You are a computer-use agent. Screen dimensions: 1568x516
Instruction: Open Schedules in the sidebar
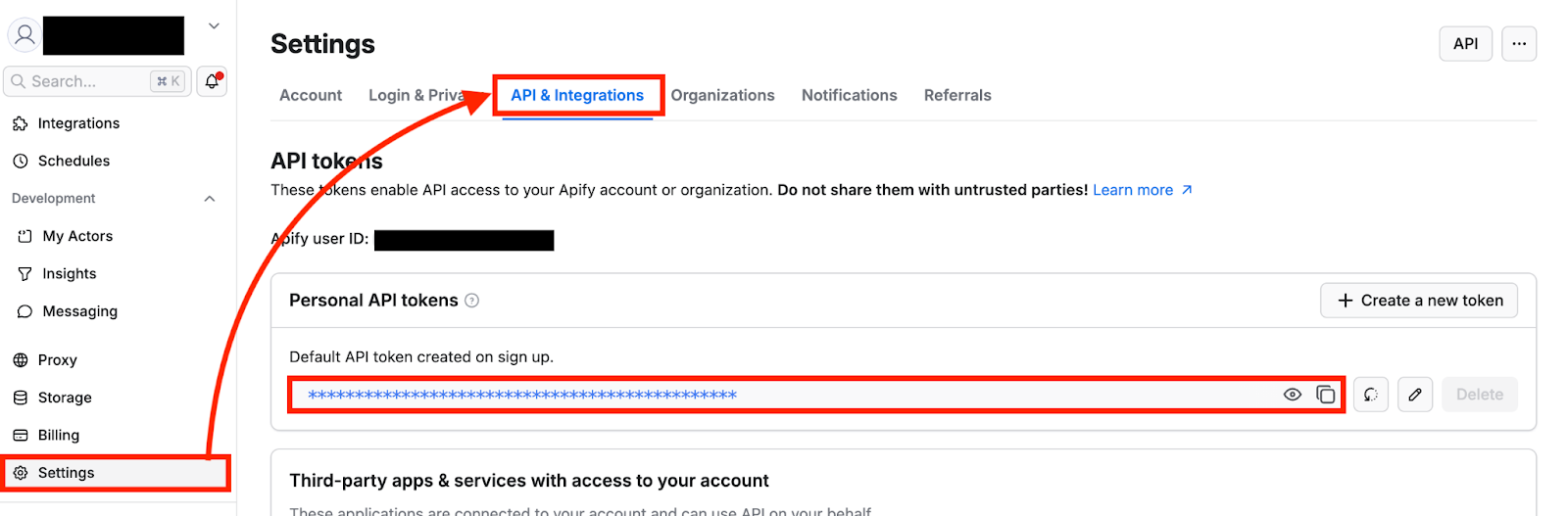point(73,161)
